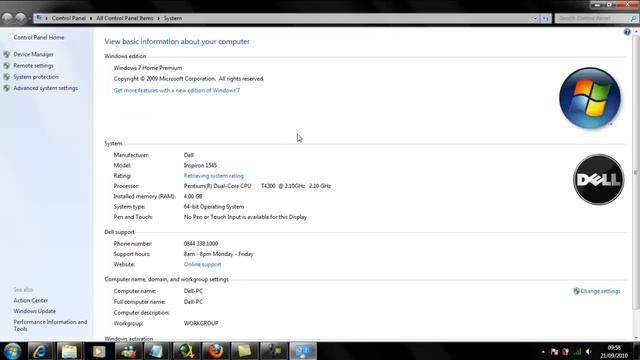This screenshot has width=640, height=360.
Task: Launch Internet Explorer from the taskbar
Action: pyautogui.click(x=40, y=351)
